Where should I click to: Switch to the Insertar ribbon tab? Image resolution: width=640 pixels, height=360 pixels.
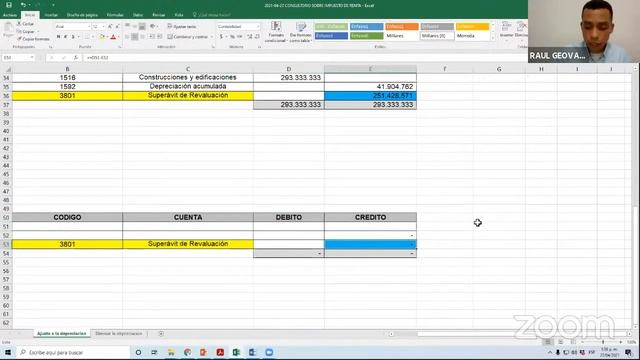51,15
